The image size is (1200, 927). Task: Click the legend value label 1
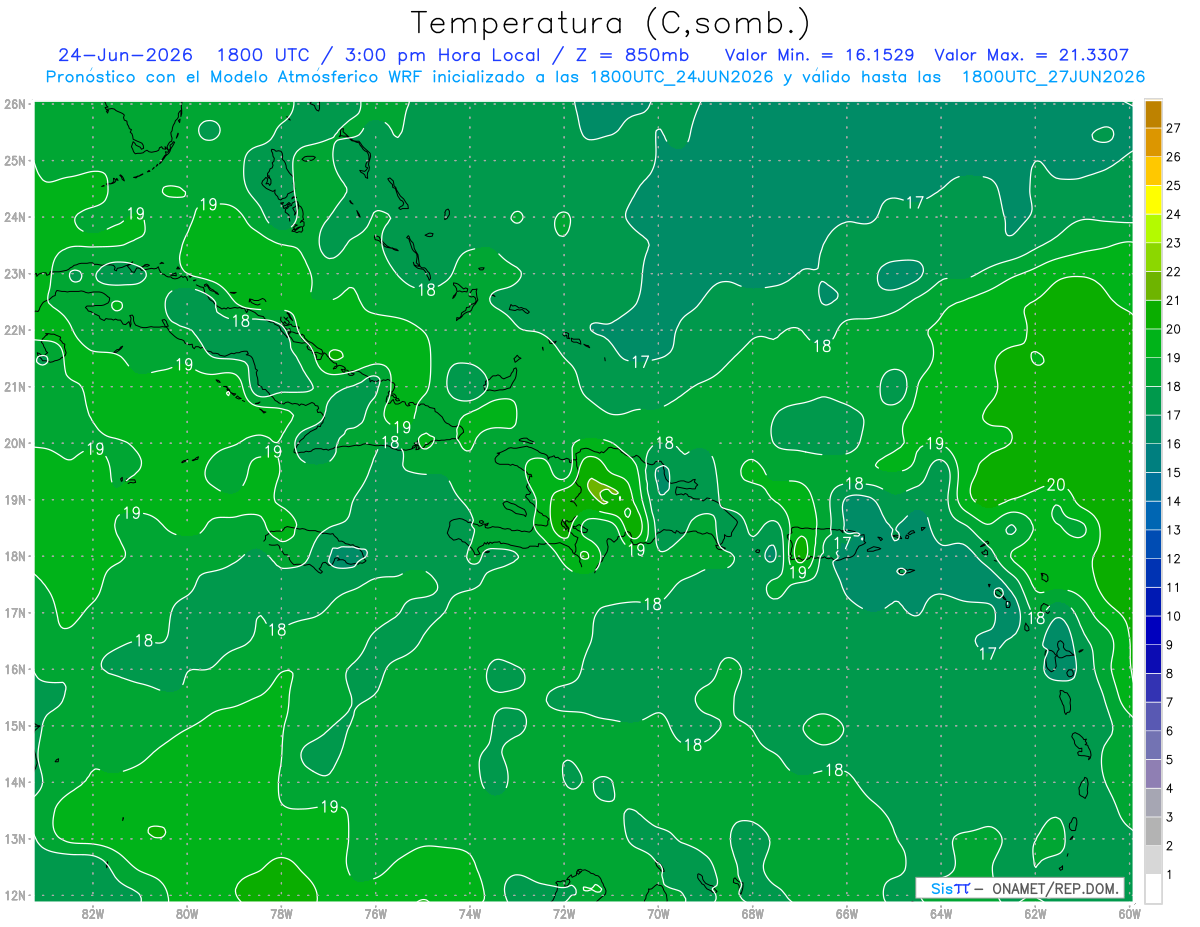point(1170,875)
